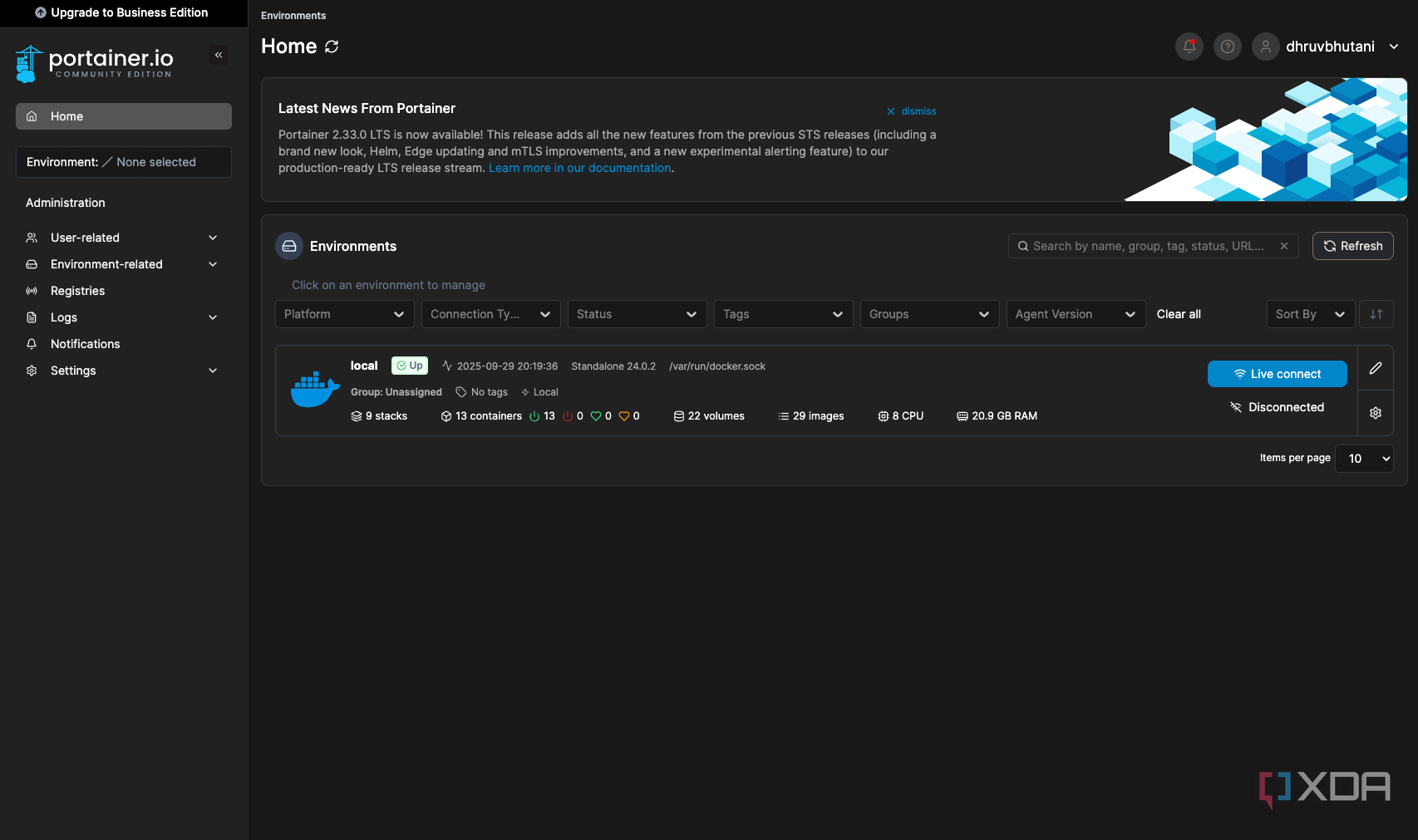Expand the Settings sidebar menu
The width and height of the screenshot is (1418, 840).
coord(124,371)
